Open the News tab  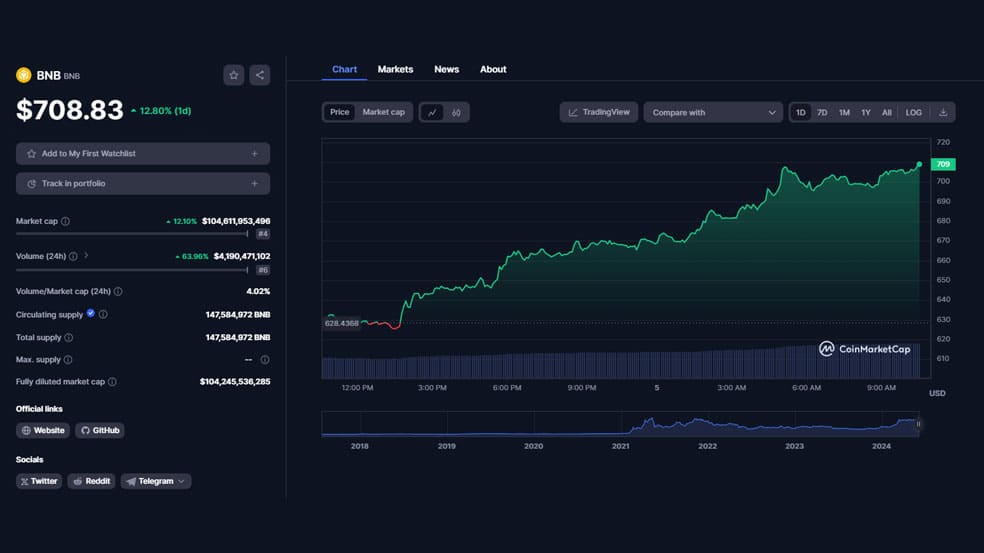pyautogui.click(x=447, y=70)
